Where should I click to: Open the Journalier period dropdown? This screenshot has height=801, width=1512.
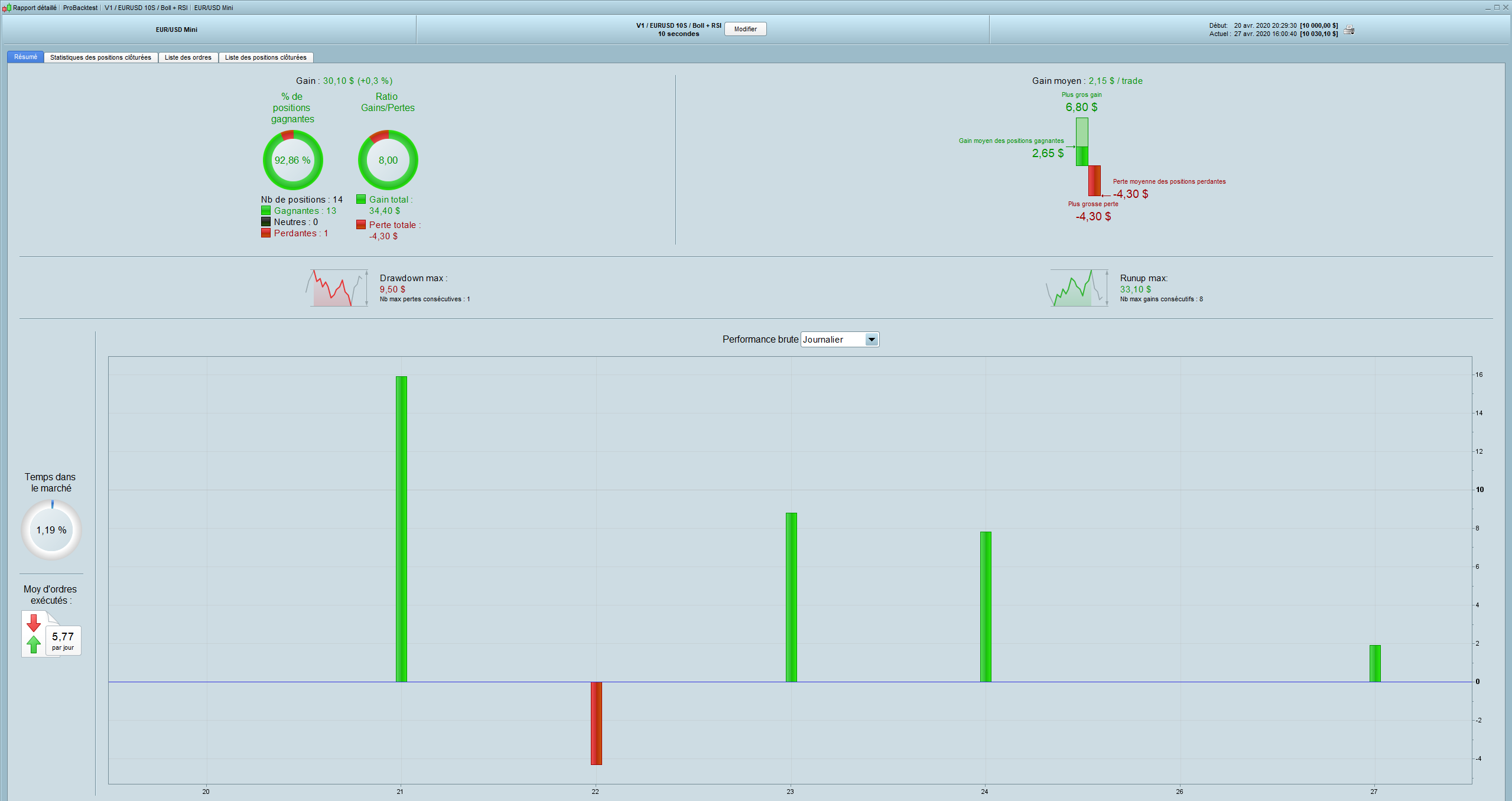pyautogui.click(x=833, y=340)
